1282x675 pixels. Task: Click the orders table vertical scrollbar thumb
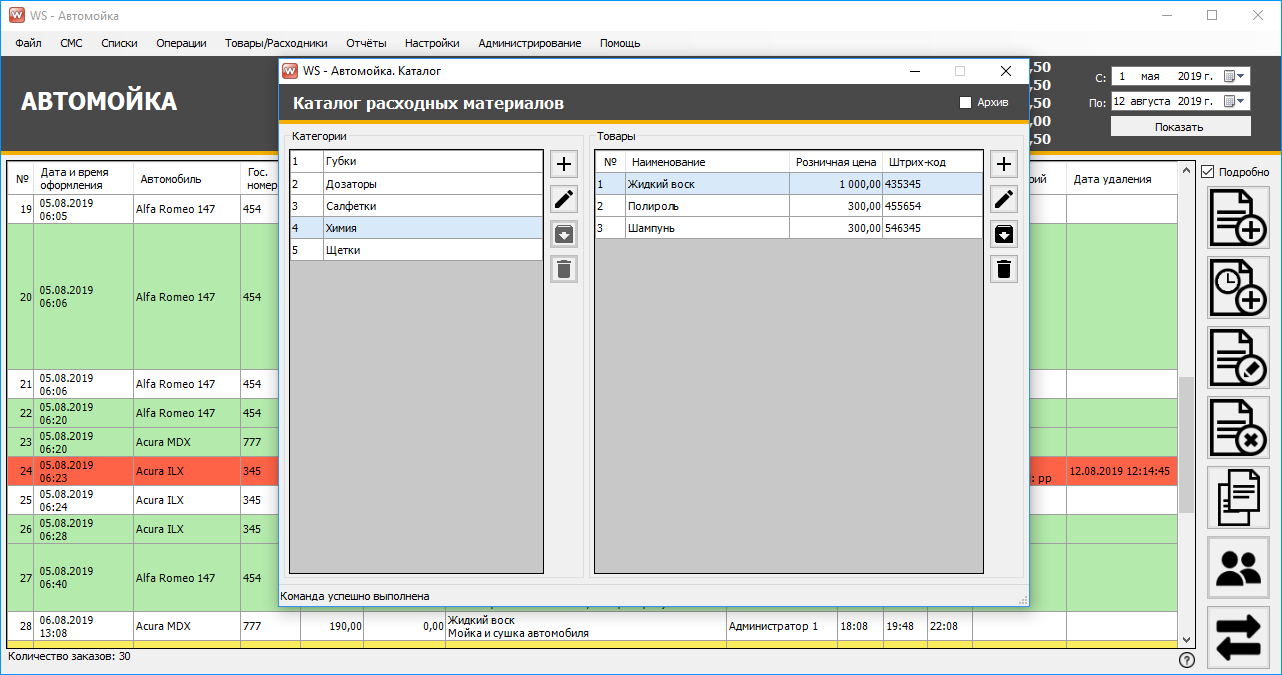tap(1186, 444)
